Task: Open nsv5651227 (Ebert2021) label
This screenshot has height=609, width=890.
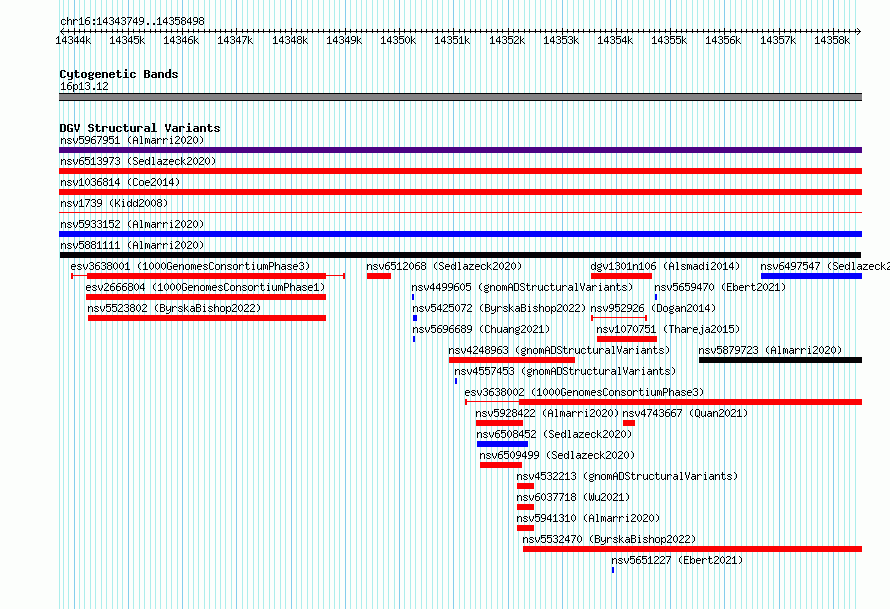Action: [x=677, y=560]
